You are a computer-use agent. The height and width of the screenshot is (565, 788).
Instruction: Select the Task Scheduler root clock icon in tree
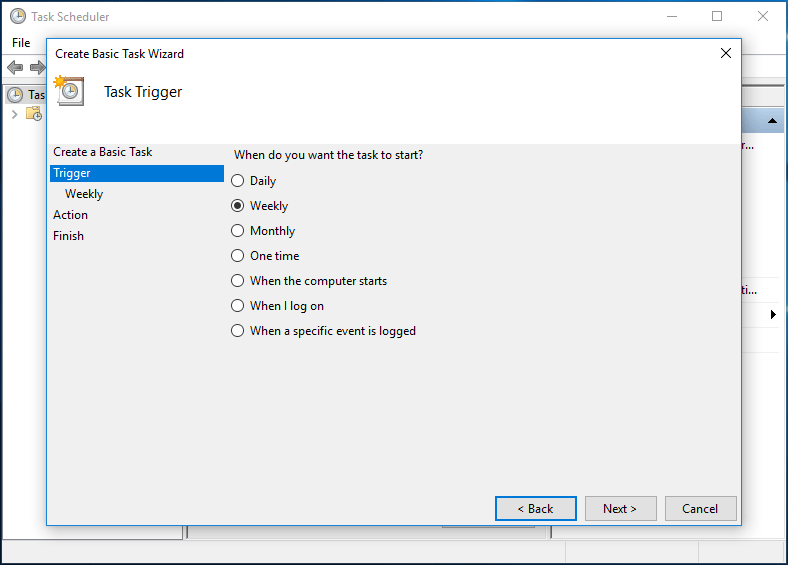(x=15, y=95)
